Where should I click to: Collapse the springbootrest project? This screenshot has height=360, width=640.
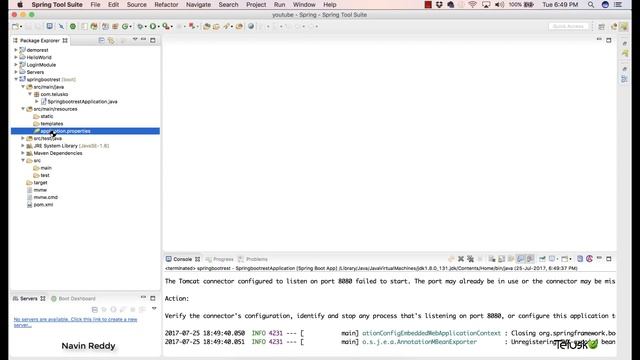[x=16, y=79]
